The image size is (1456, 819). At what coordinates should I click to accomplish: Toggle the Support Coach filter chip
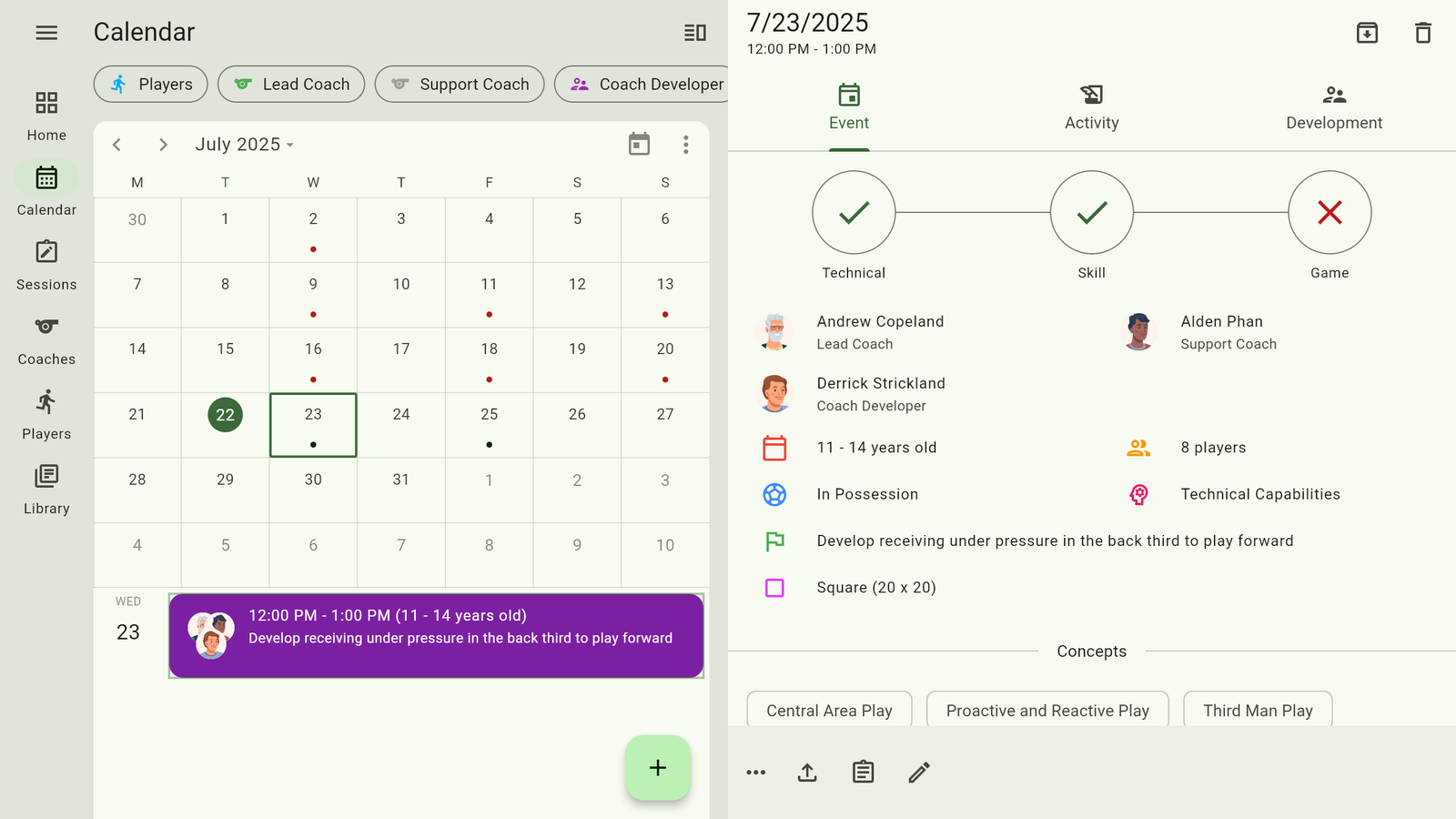[460, 85]
